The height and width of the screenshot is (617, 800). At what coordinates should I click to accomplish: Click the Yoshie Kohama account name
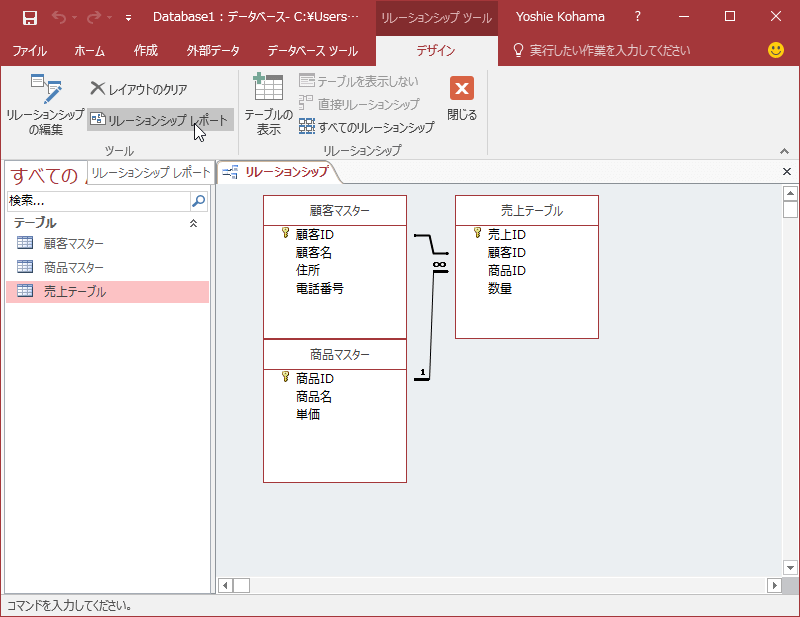click(560, 17)
